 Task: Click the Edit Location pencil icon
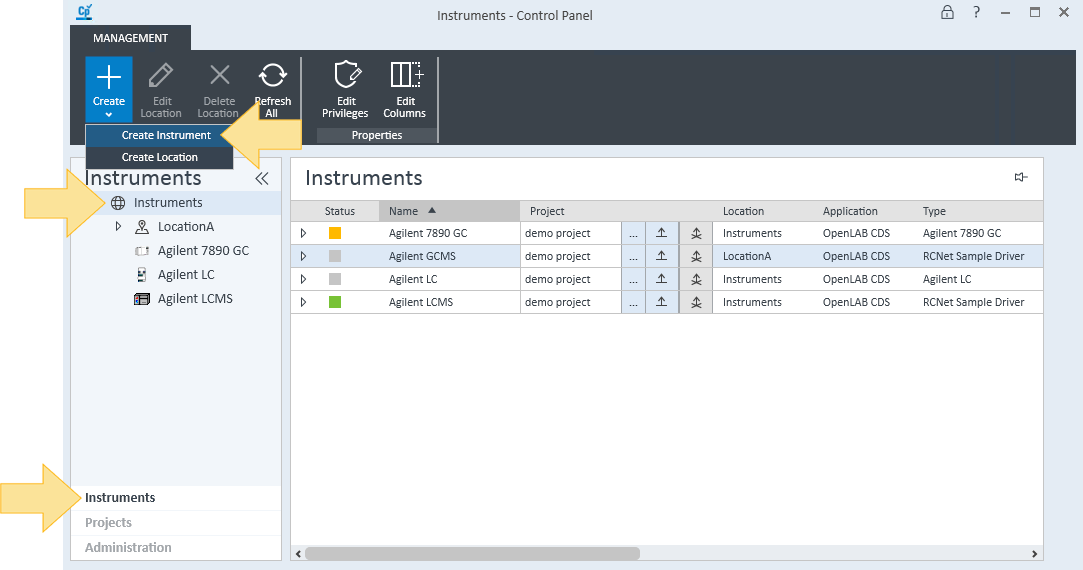[161, 75]
